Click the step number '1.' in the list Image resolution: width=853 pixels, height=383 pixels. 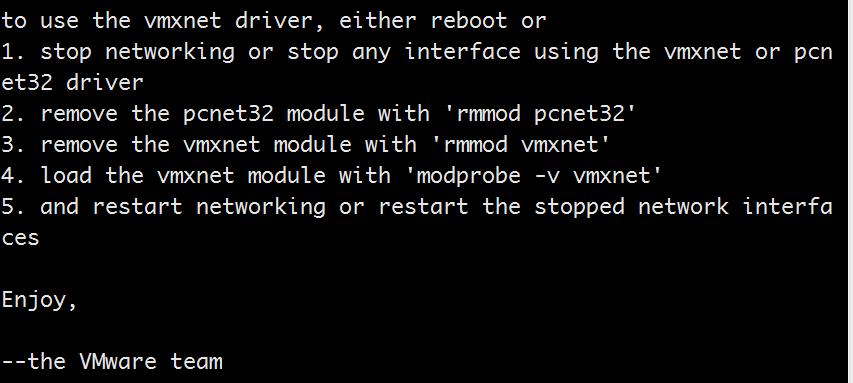(x=13, y=52)
